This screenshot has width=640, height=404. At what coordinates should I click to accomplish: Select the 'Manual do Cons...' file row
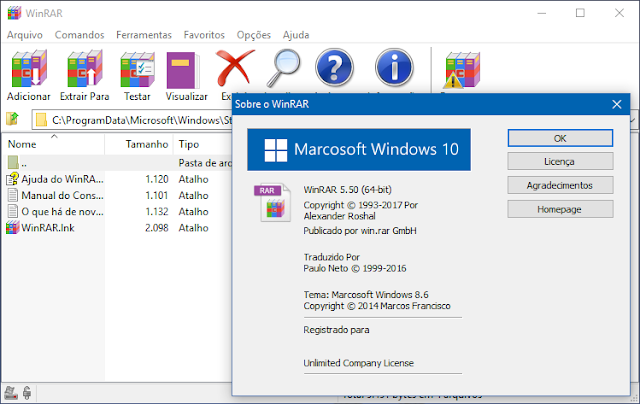116,195
